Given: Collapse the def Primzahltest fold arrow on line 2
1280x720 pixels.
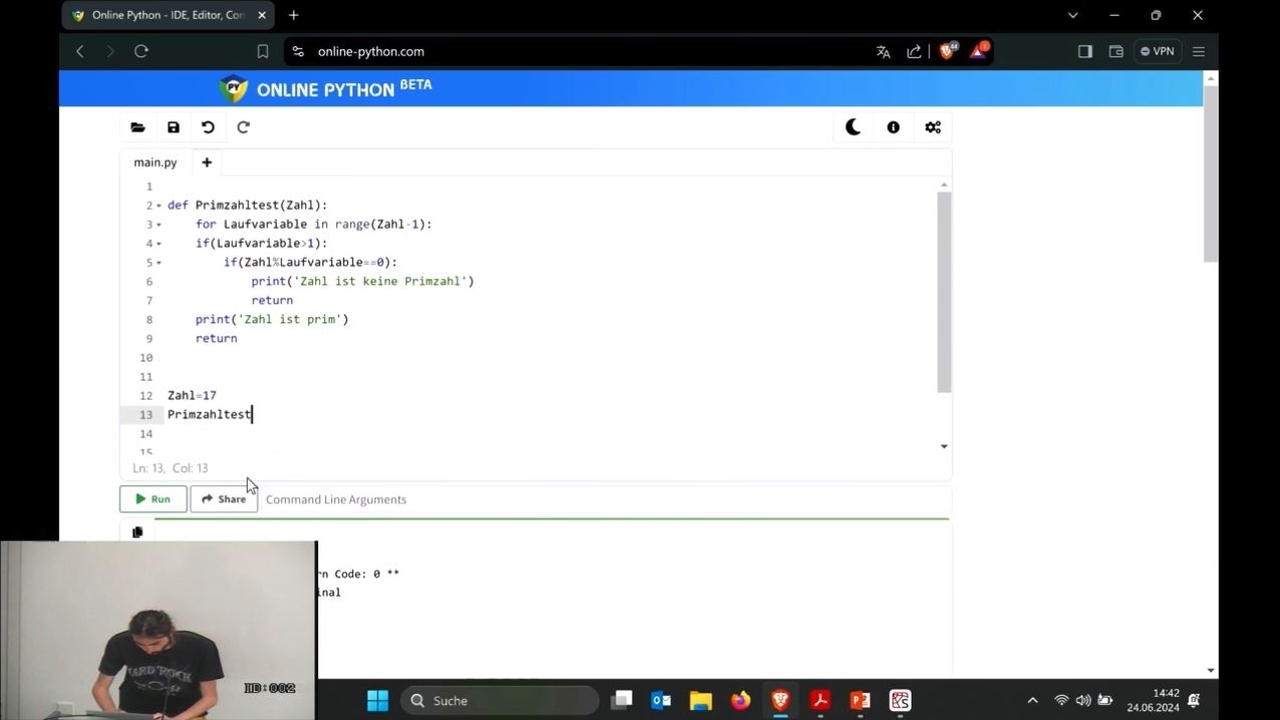Looking at the screenshot, I should [159, 205].
